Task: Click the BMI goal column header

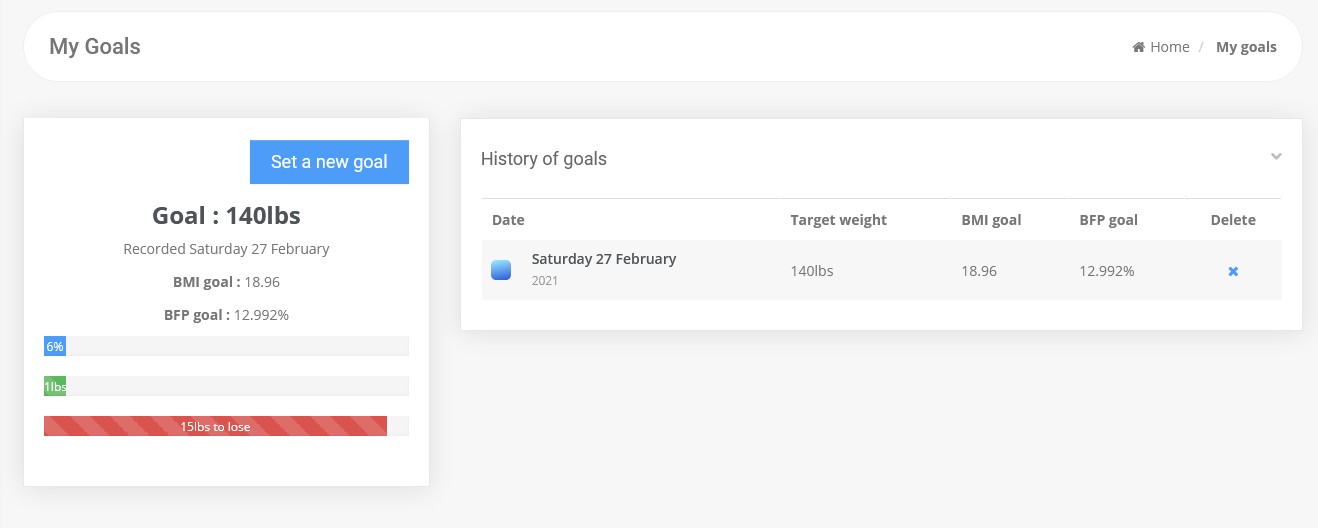Action: (x=991, y=220)
